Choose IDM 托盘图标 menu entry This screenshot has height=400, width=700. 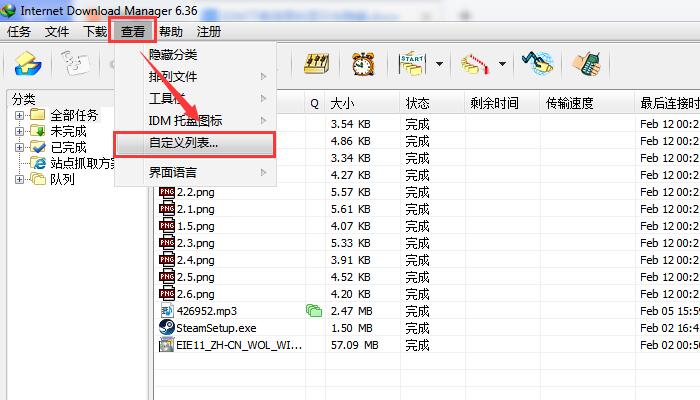pyautogui.click(x=196, y=121)
